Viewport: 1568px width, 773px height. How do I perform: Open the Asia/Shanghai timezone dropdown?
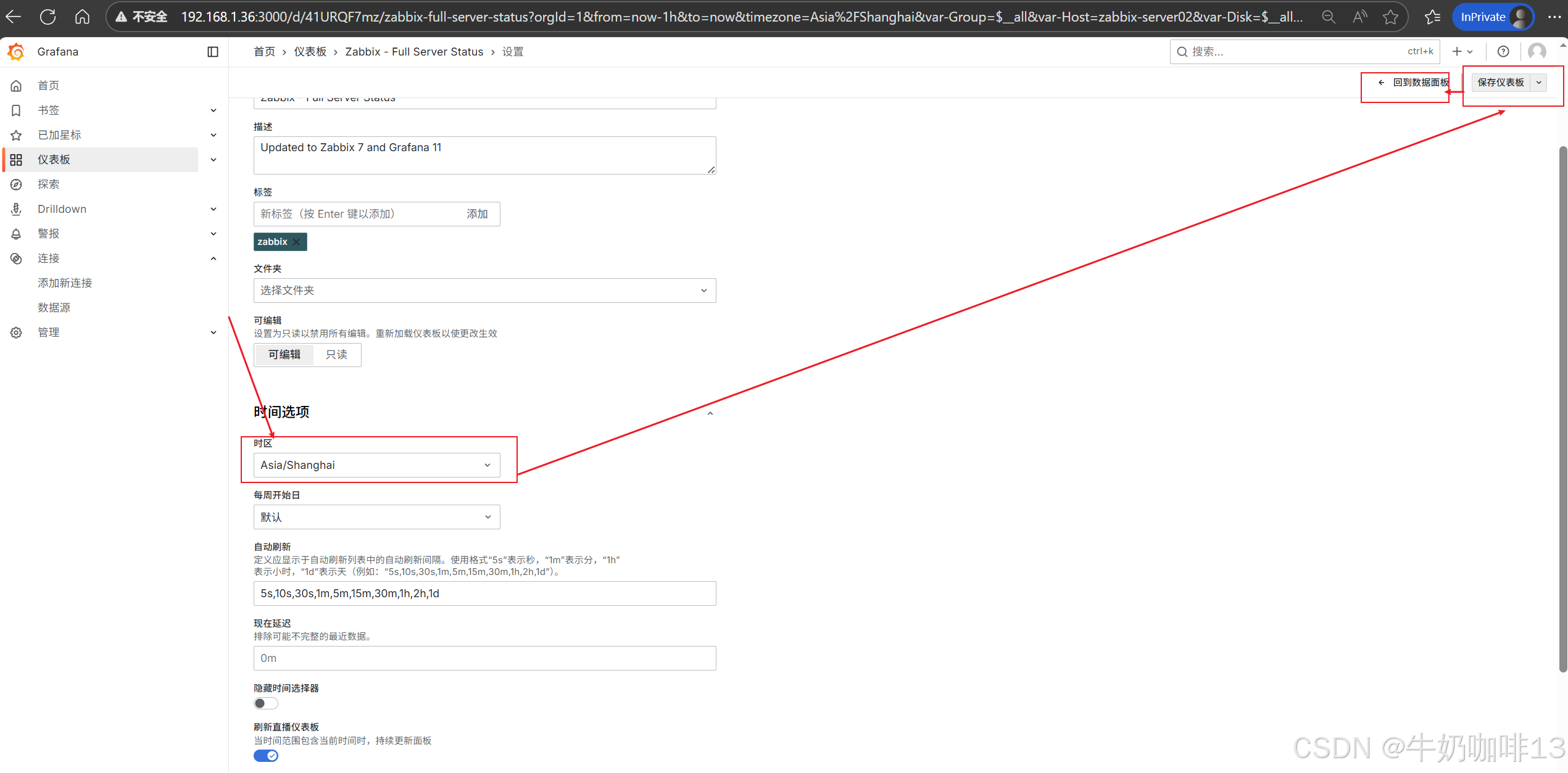[376, 465]
